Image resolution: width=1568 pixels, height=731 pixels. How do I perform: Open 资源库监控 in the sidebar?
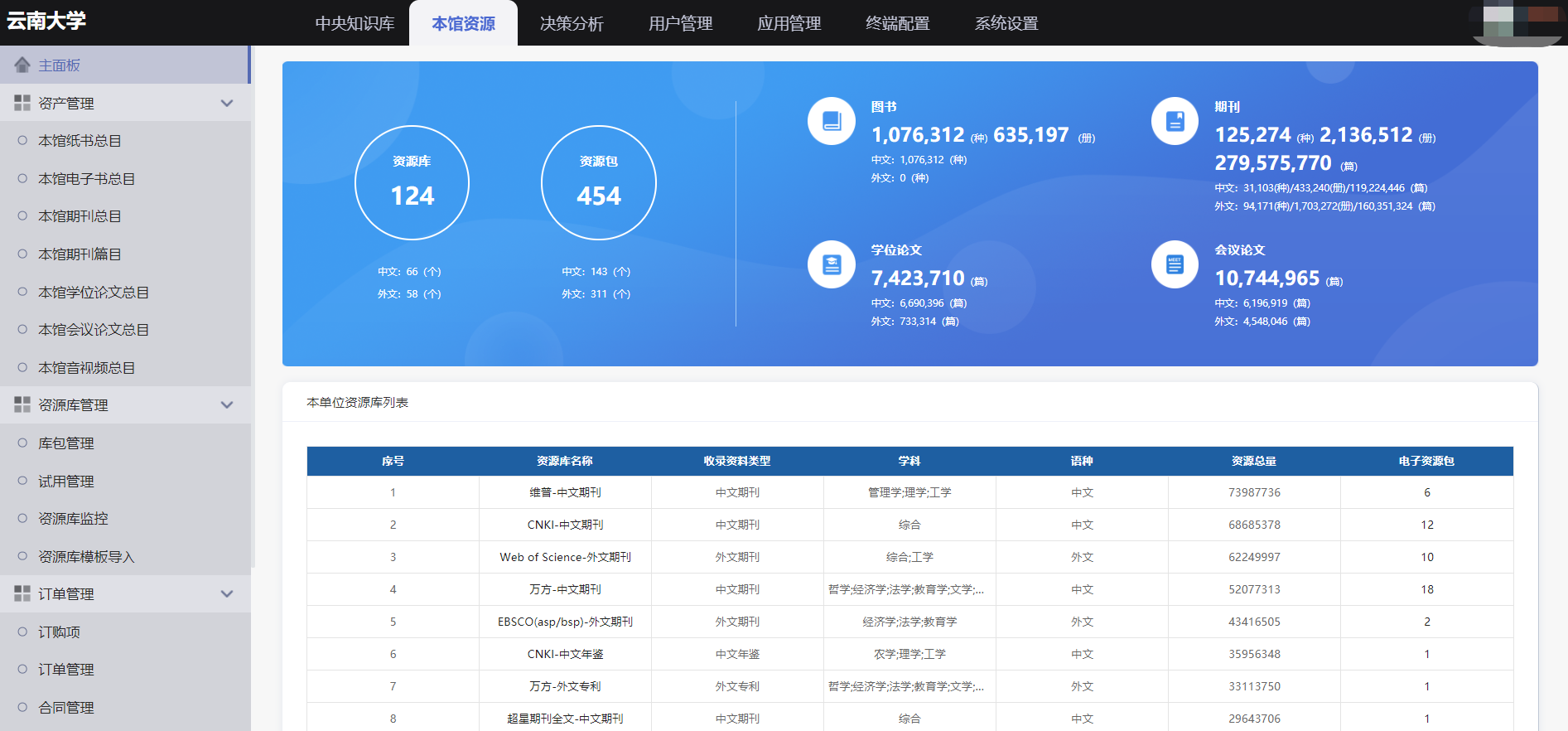(73, 518)
